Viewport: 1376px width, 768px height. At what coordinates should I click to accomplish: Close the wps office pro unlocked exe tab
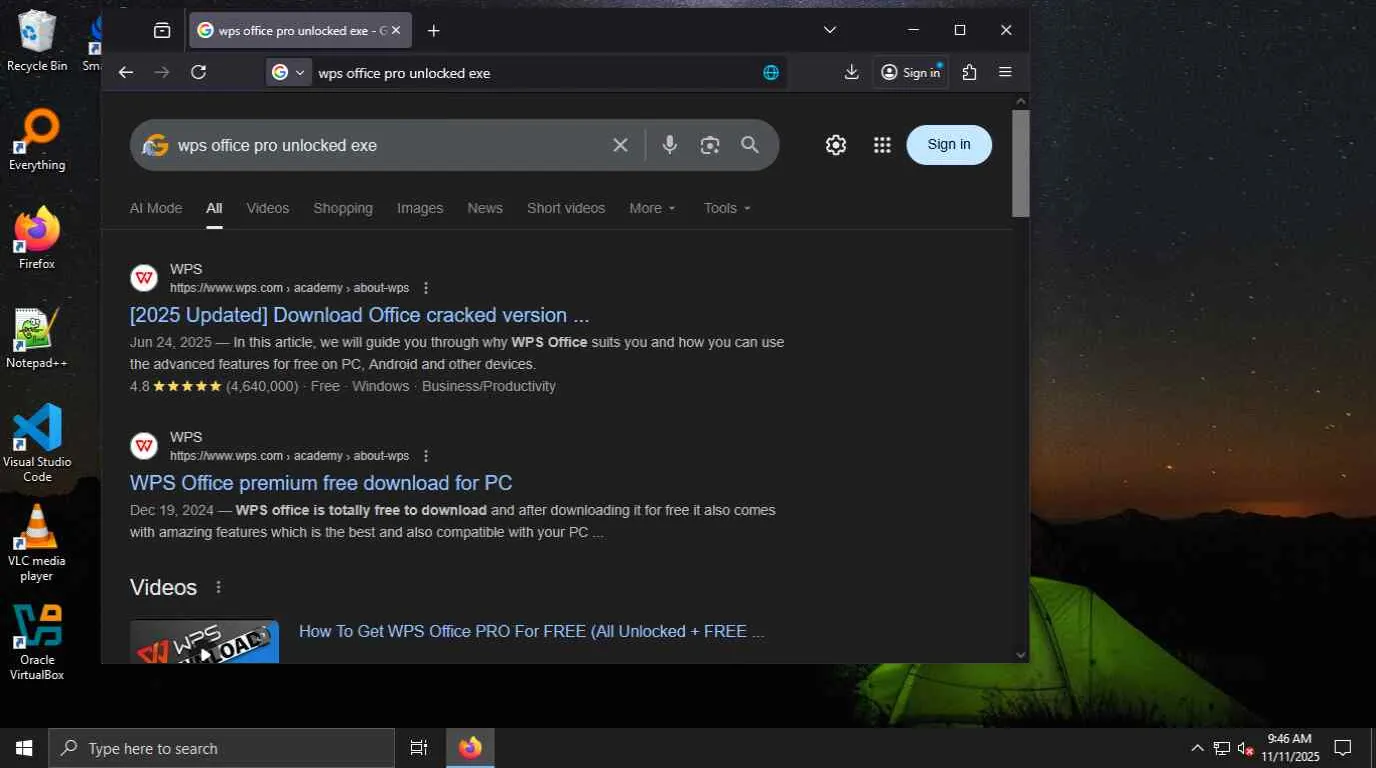[x=396, y=30]
